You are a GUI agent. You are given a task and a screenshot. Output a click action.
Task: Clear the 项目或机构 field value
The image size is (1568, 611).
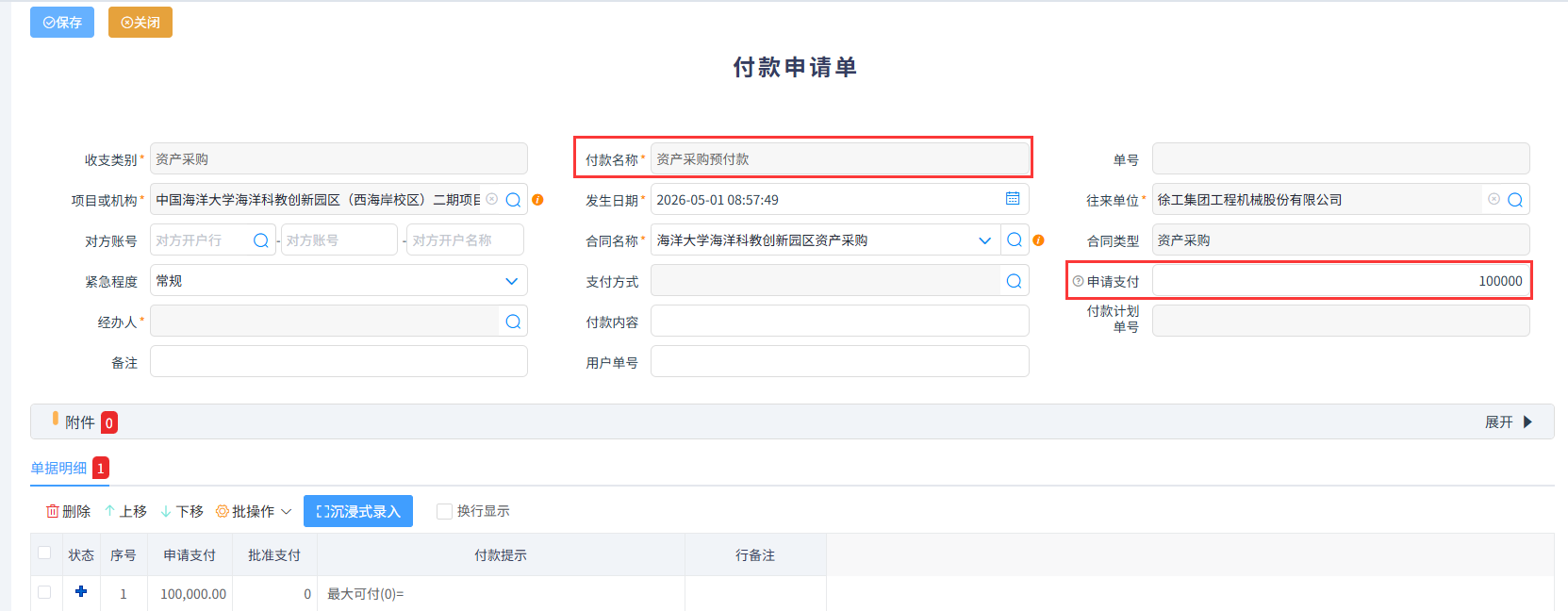tap(492, 199)
